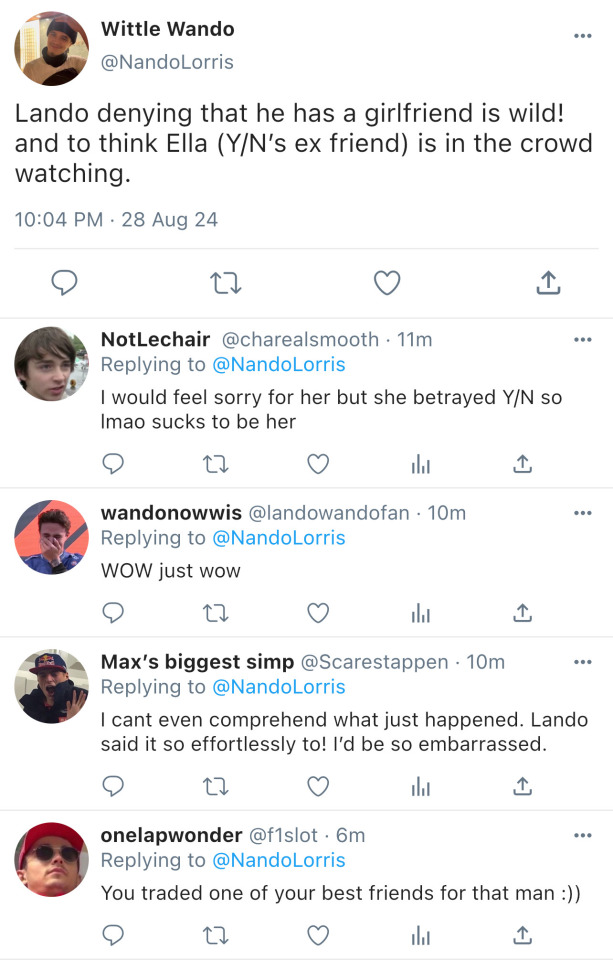
Task: Like the main Wittle Wando tweet
Action: pyautogui.click(x=386, y=284)
